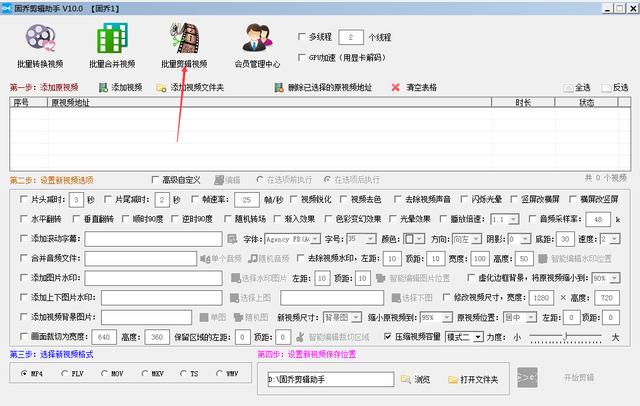
Task: Click 开始剪辑 start button
Action: click(x=579, y=377)
